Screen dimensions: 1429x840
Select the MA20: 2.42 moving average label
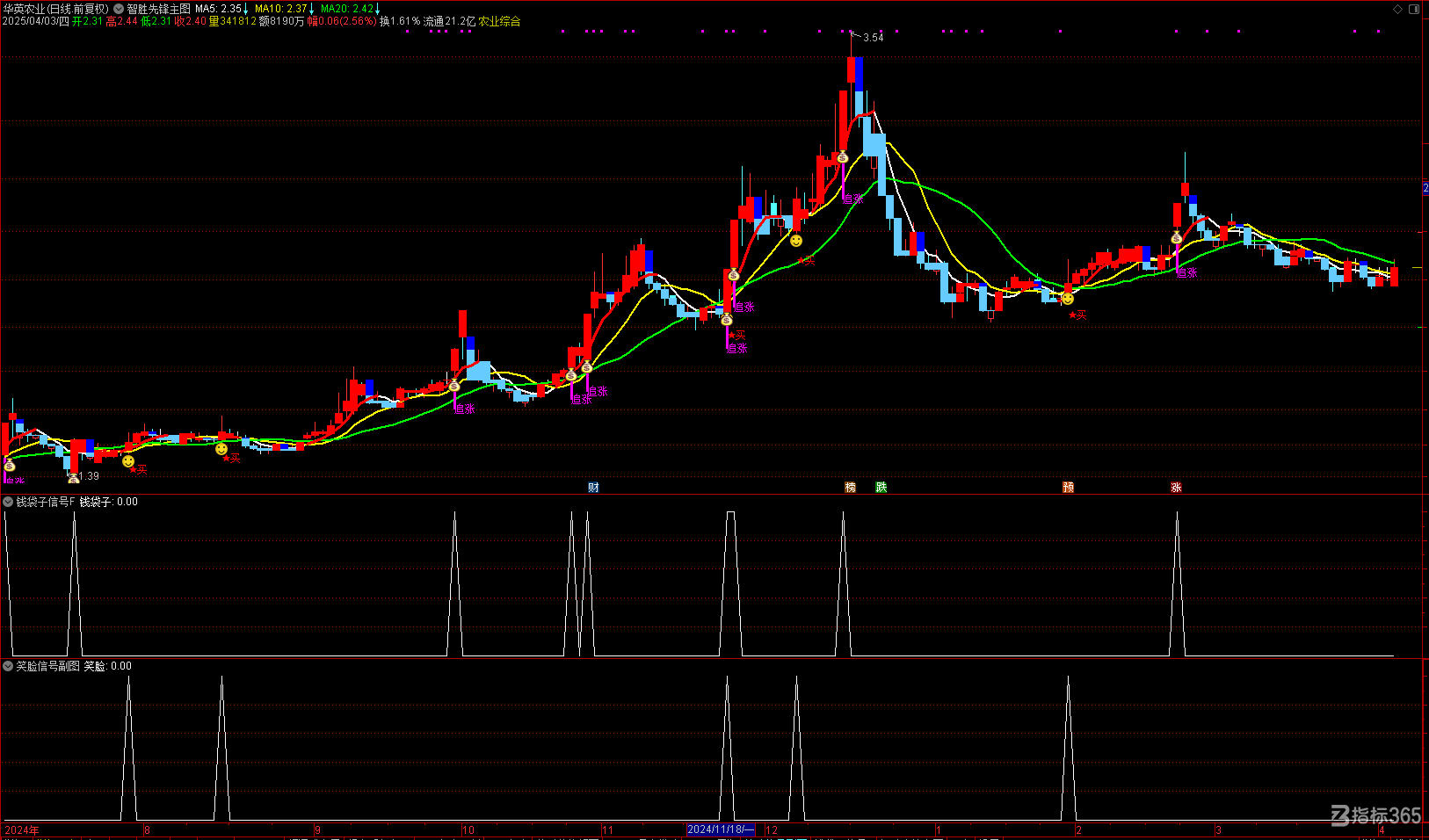[x=347, y=9]
